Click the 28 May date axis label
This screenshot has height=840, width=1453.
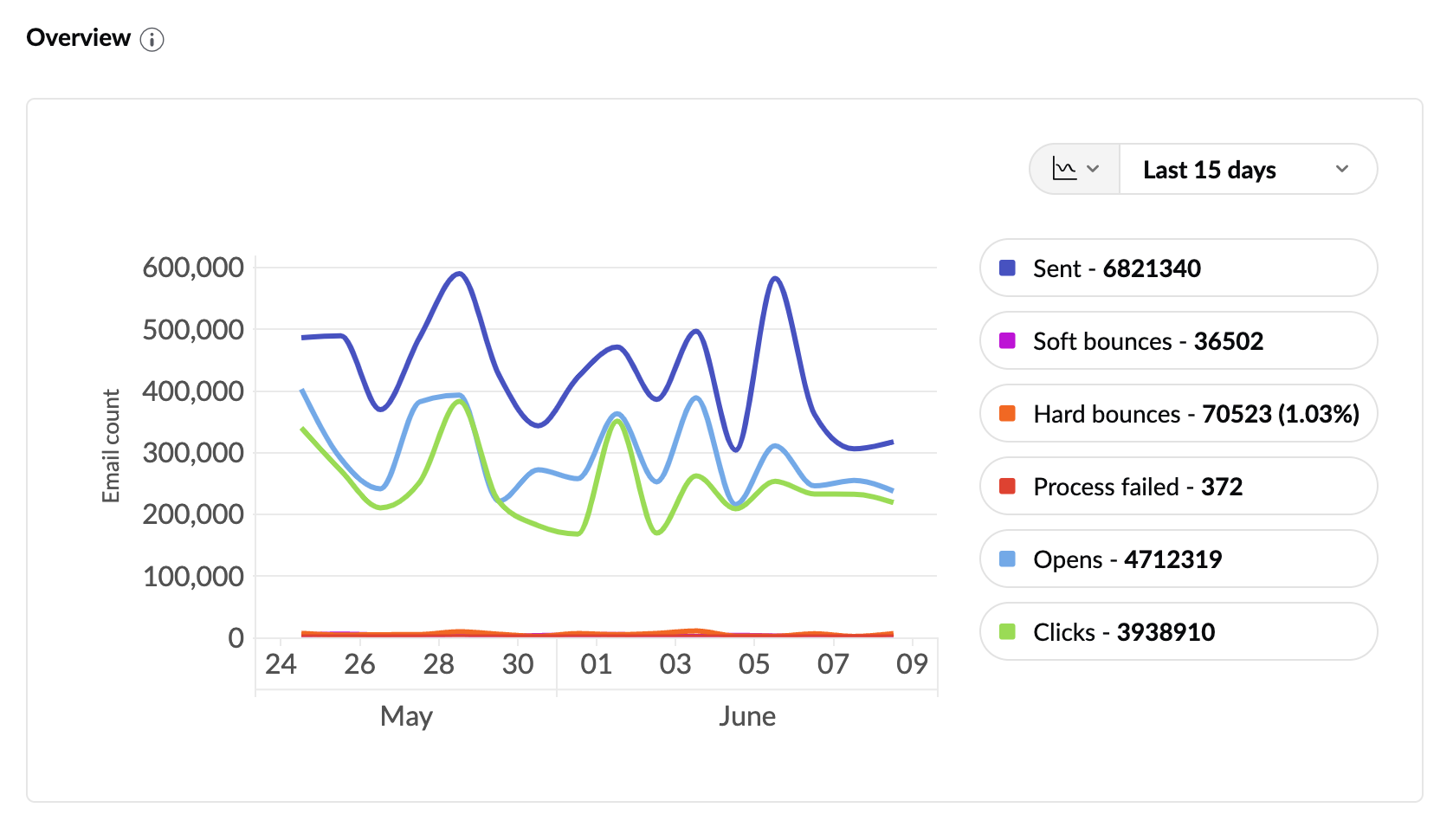coord(439,664)
